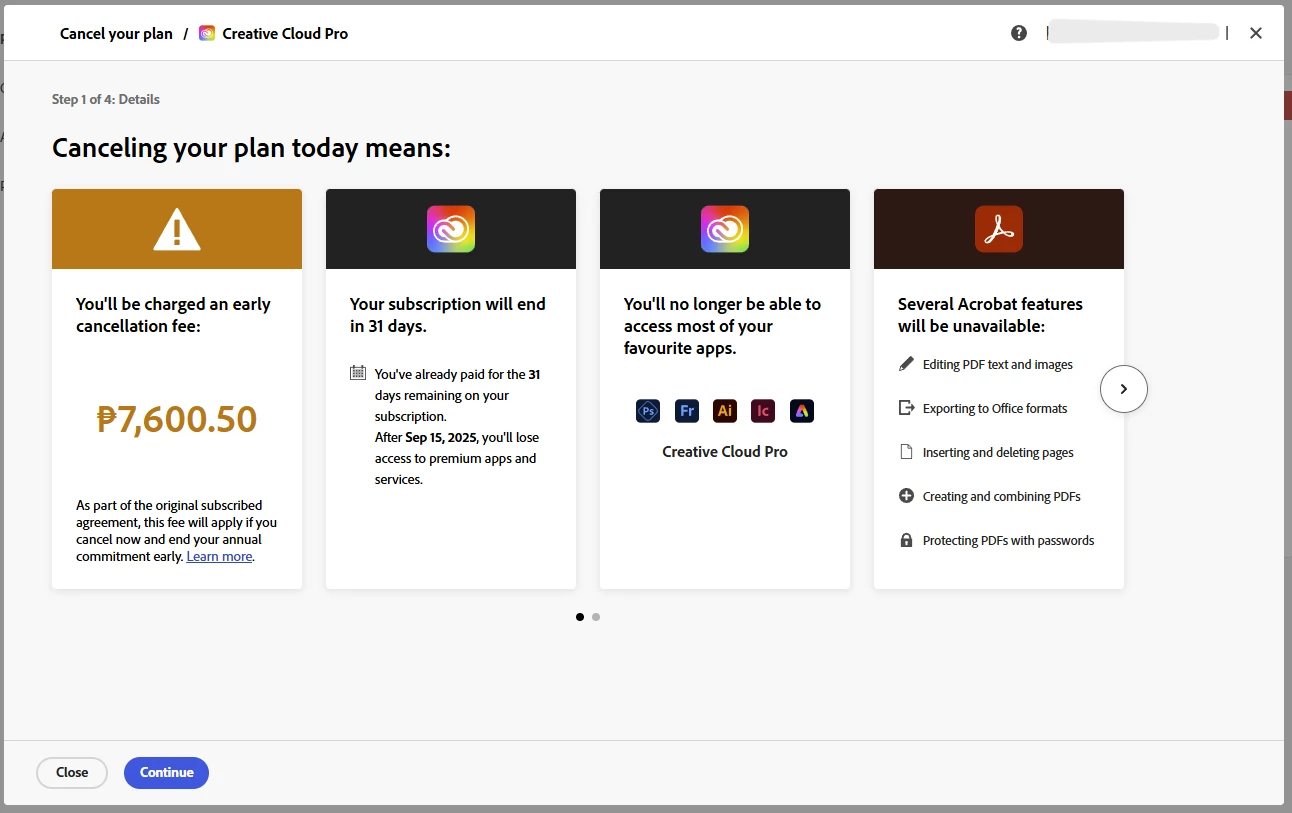Click the page icon for inserting pages
The width and height of the screenshot is (1292, 813).
[906, 452]
